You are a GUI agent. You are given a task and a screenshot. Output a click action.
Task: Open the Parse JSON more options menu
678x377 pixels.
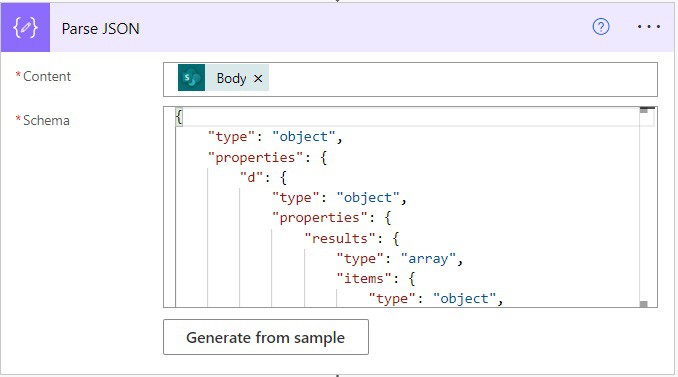point(649,27)
